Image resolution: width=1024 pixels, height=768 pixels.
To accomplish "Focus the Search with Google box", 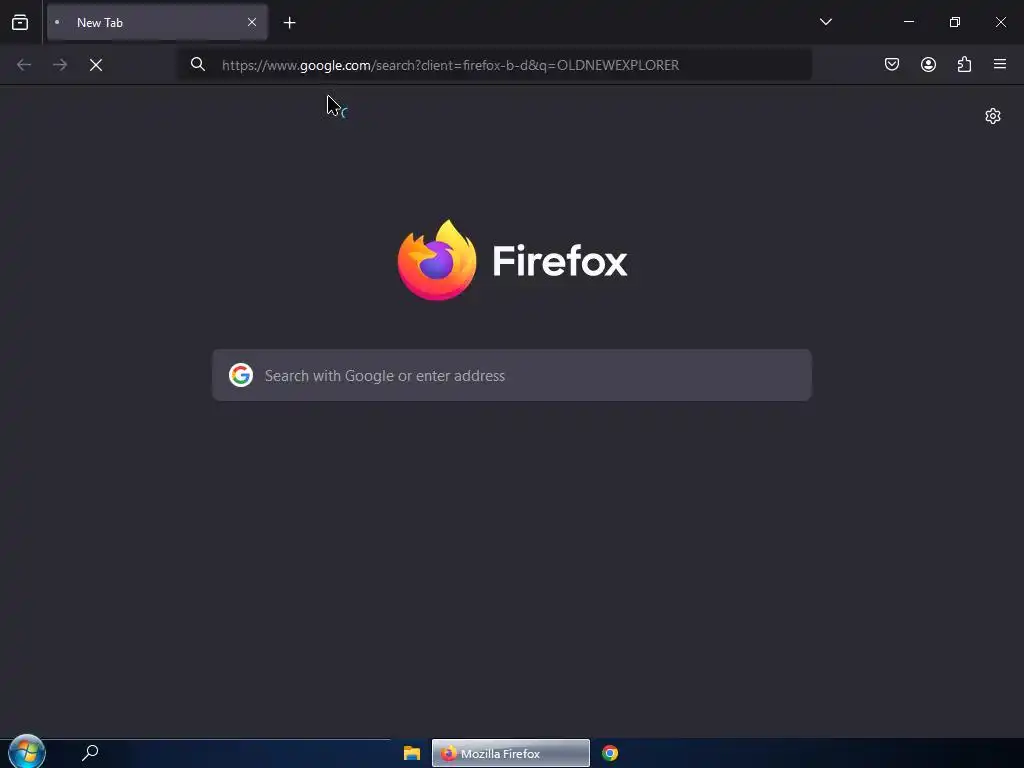I will click(512, 375).
